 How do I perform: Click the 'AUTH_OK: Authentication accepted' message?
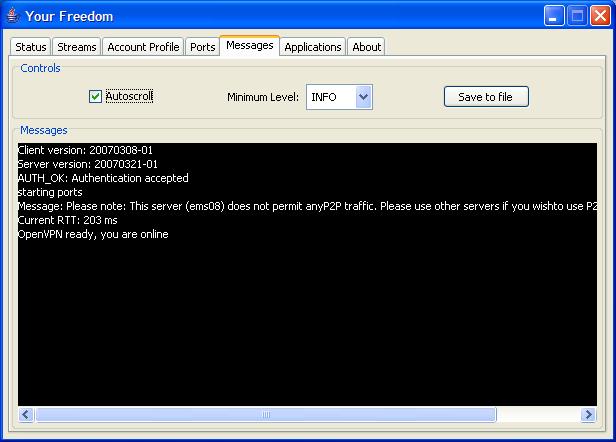[x=103, y=178]
